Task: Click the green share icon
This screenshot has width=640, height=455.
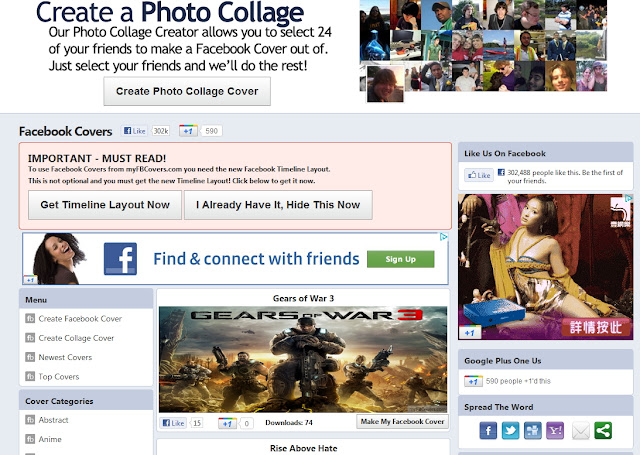Action: click(603, 431)
